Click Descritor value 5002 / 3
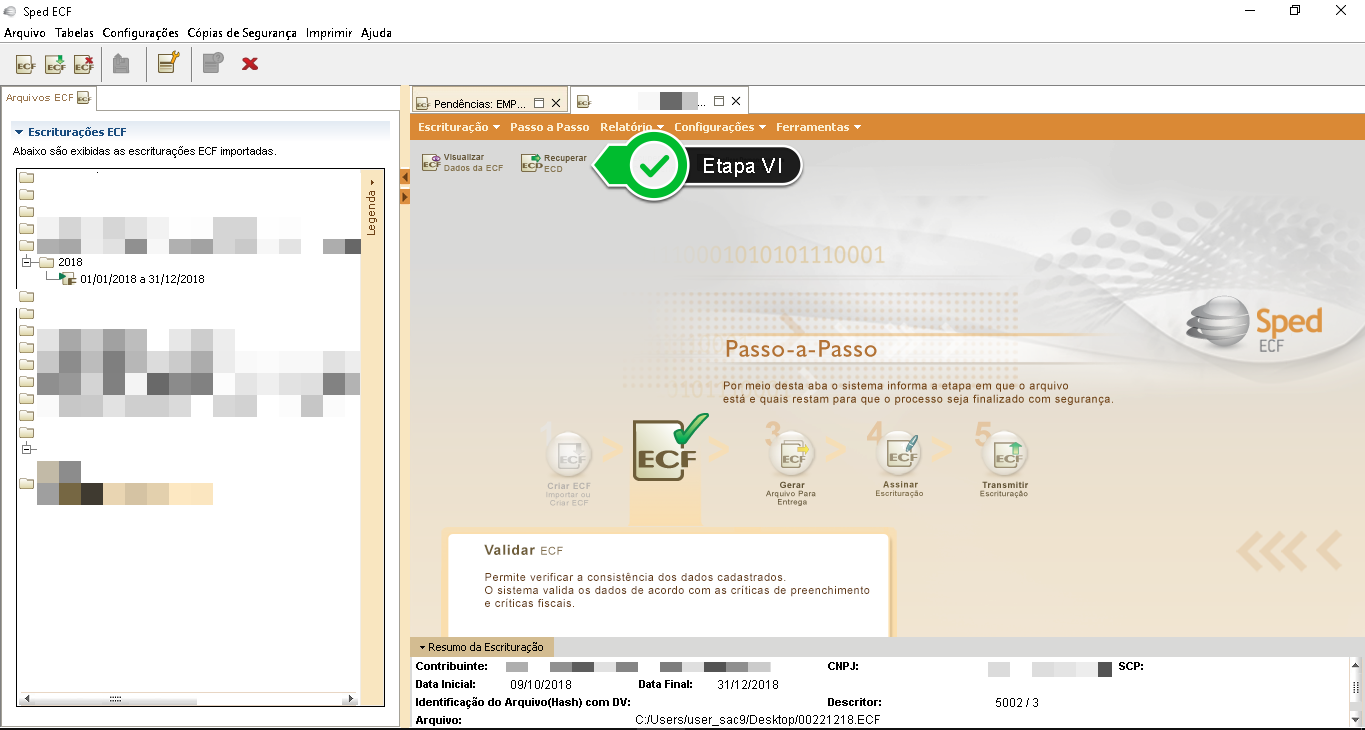The width and height of the screenshot is (1365, 730). click(x=1017, y=703)
